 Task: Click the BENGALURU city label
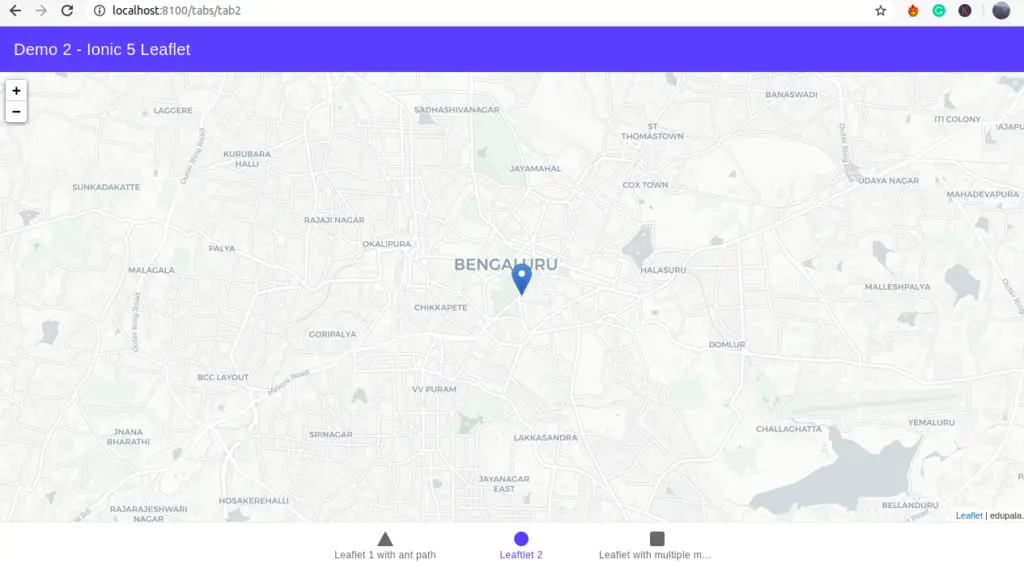click(505, 264)
